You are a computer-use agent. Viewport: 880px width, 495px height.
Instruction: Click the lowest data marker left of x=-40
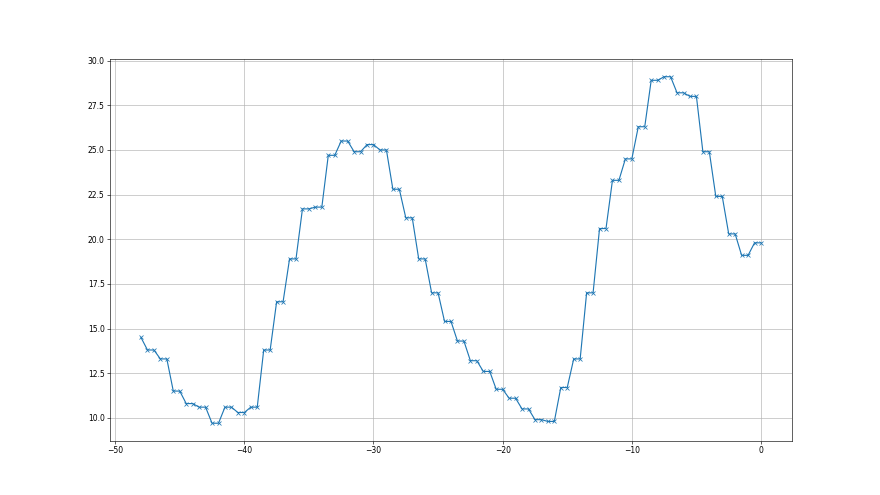coord(212,423)
